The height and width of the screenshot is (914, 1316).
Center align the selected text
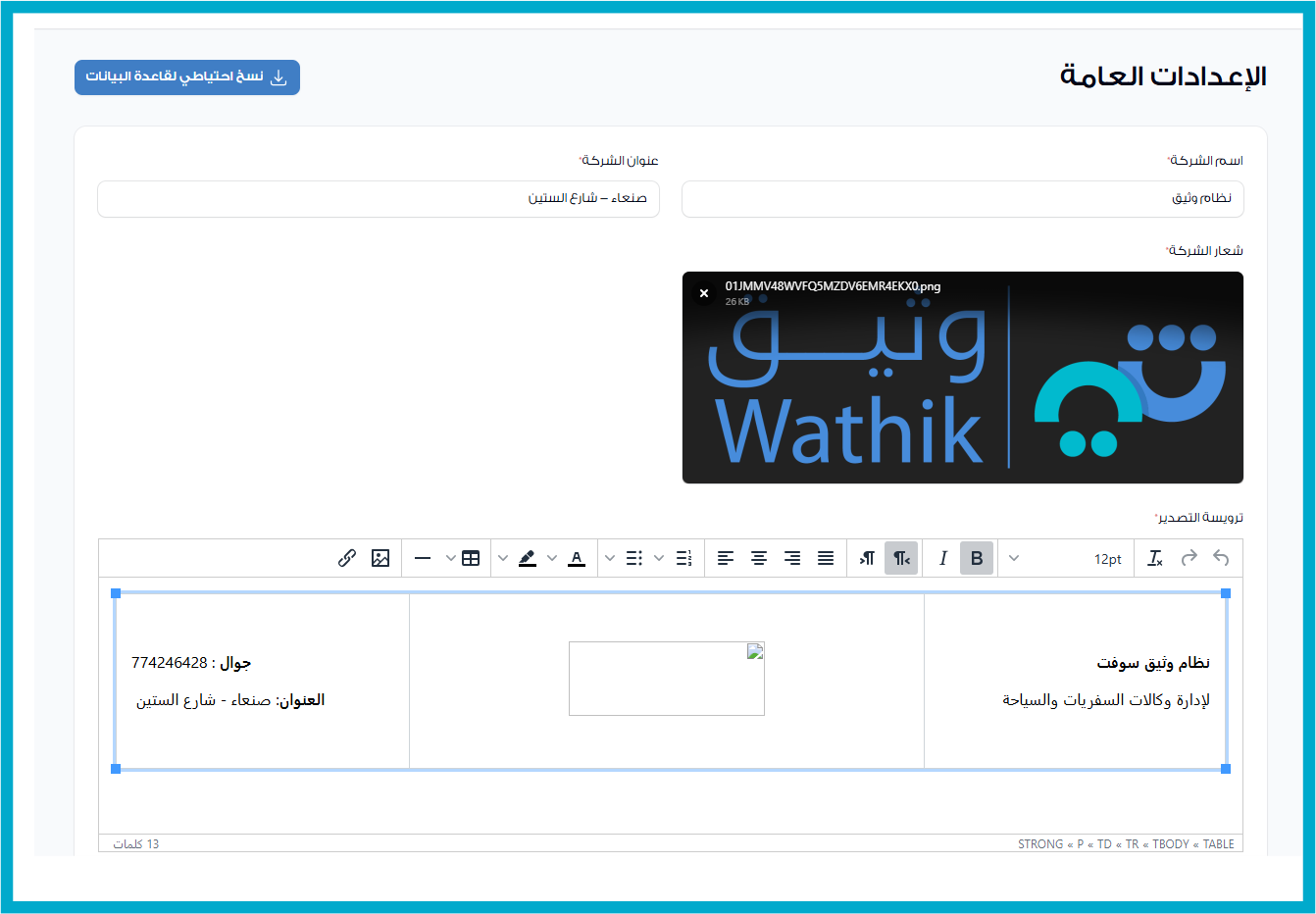click(x=759, y=558)
